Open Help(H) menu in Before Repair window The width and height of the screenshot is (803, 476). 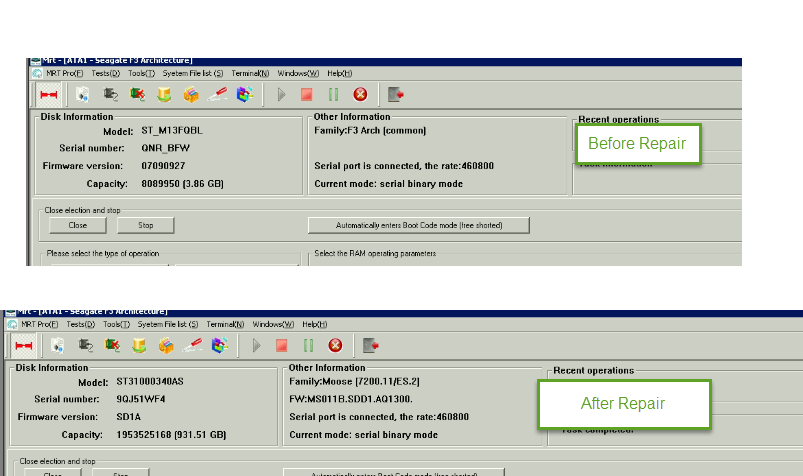[x=340, y=73]
